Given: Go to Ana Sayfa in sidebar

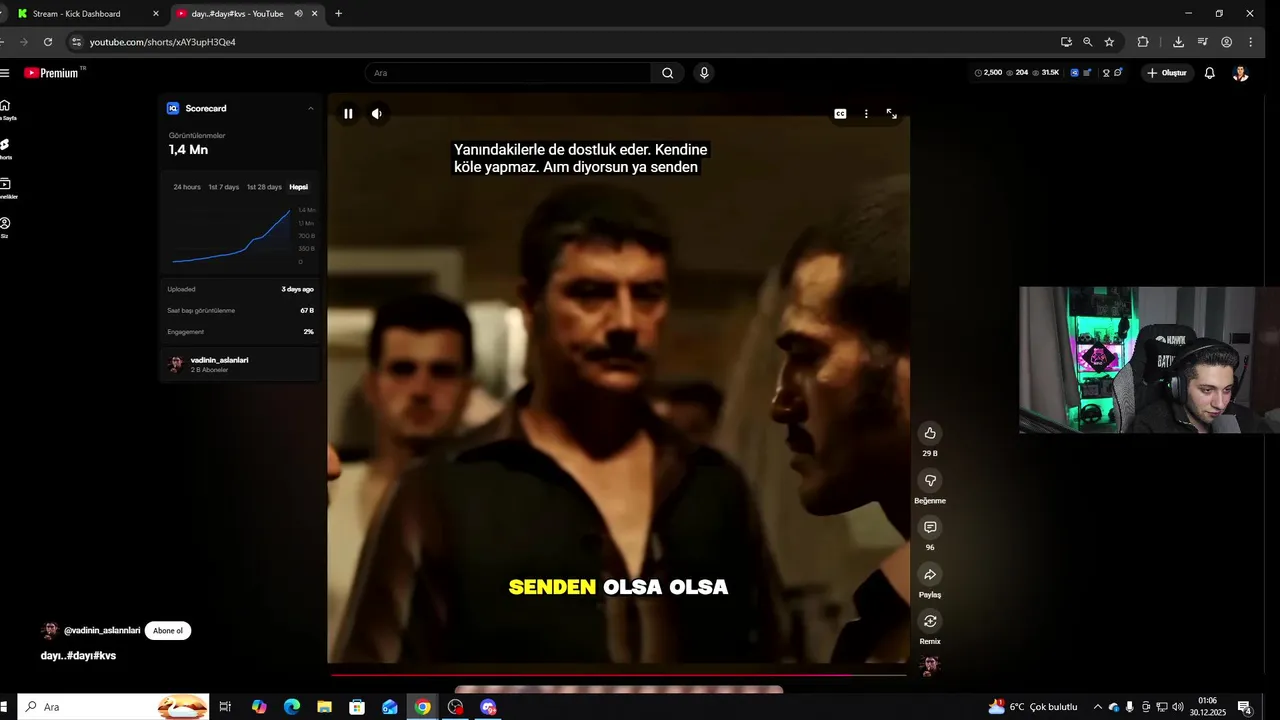Looking at the screenshot, I should tap(6, 110).
